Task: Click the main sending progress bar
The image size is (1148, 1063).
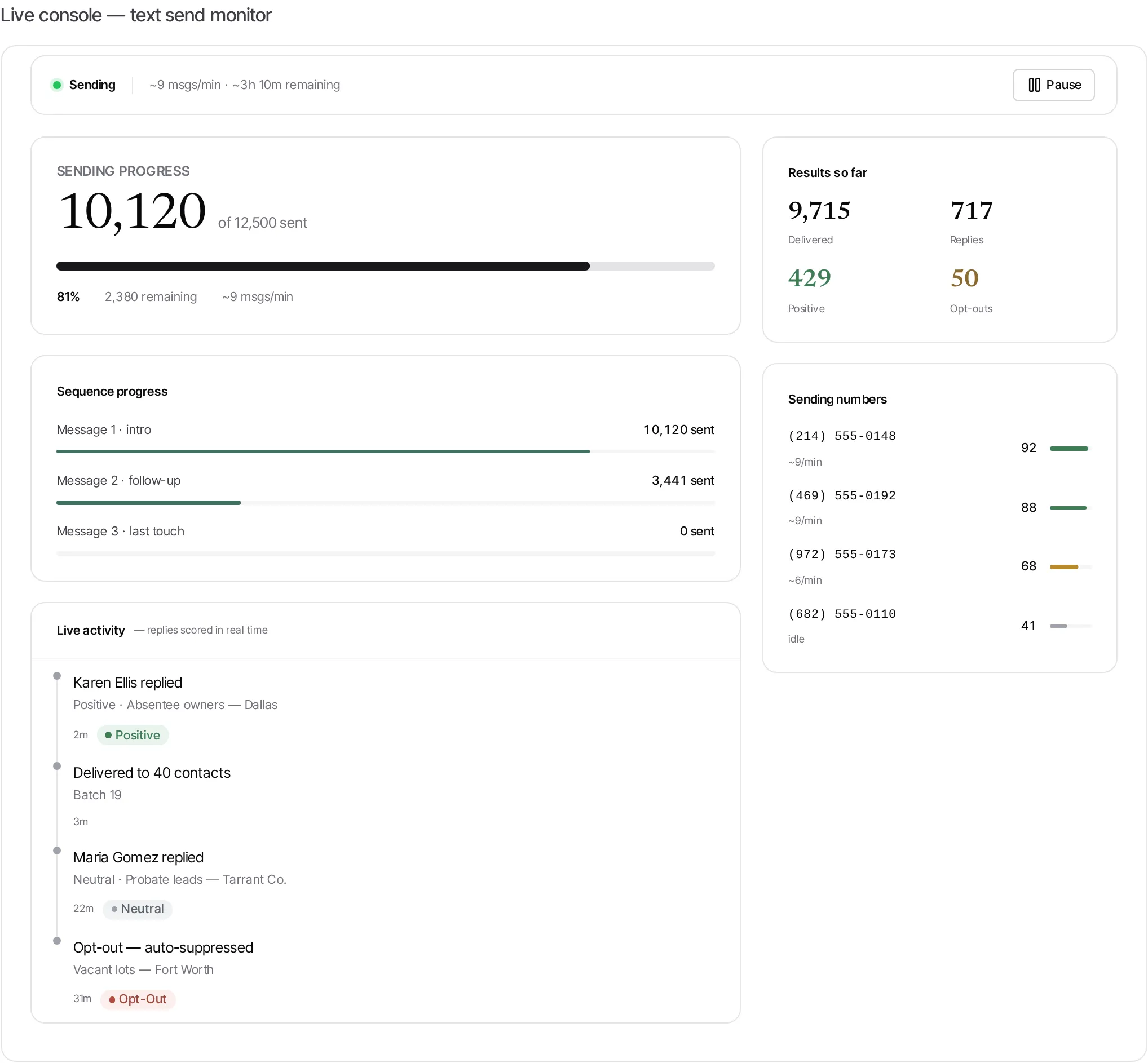Action: [x=386, y=266]
